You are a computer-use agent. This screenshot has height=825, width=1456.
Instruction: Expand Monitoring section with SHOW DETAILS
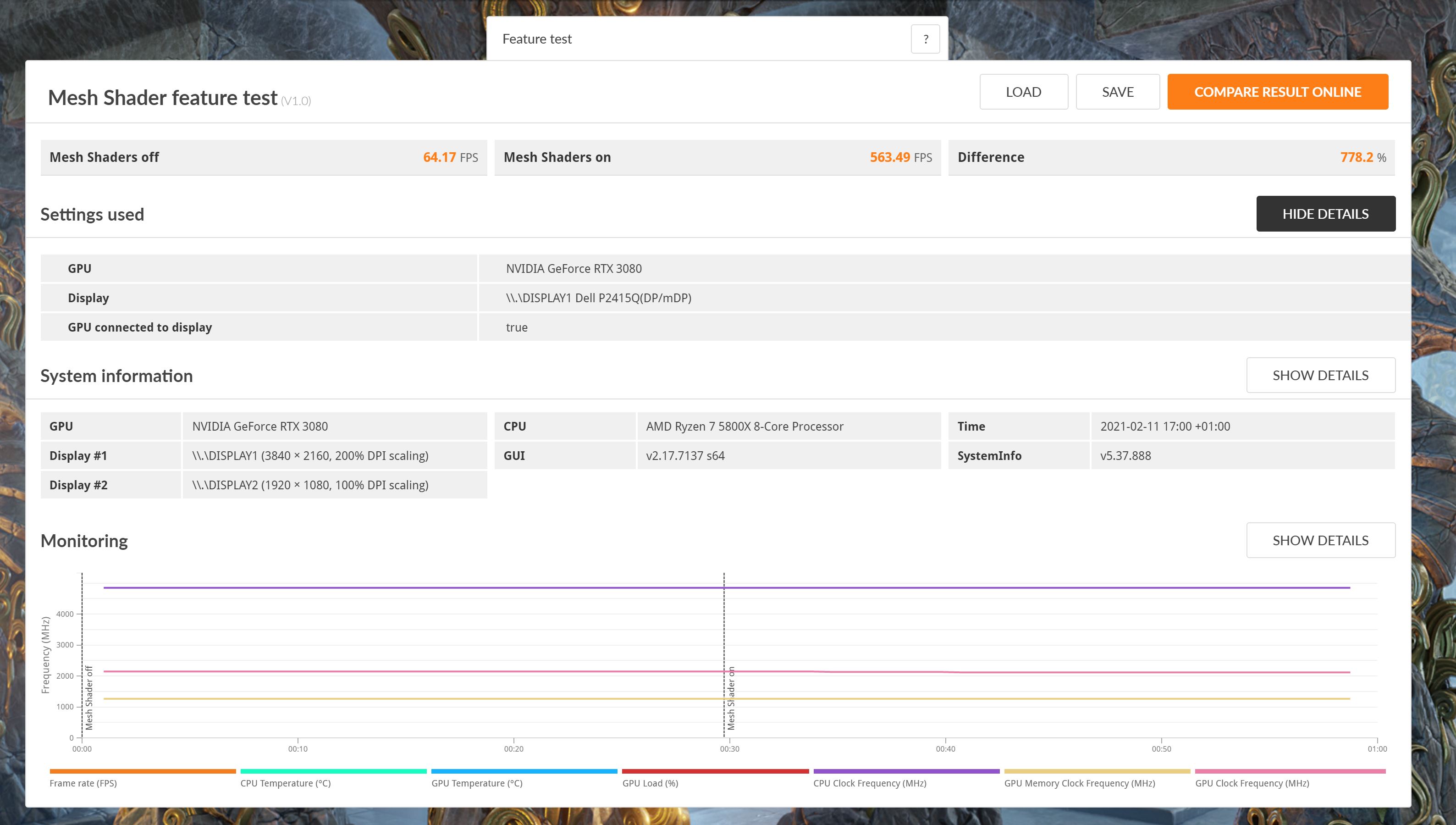(1320, 540)
